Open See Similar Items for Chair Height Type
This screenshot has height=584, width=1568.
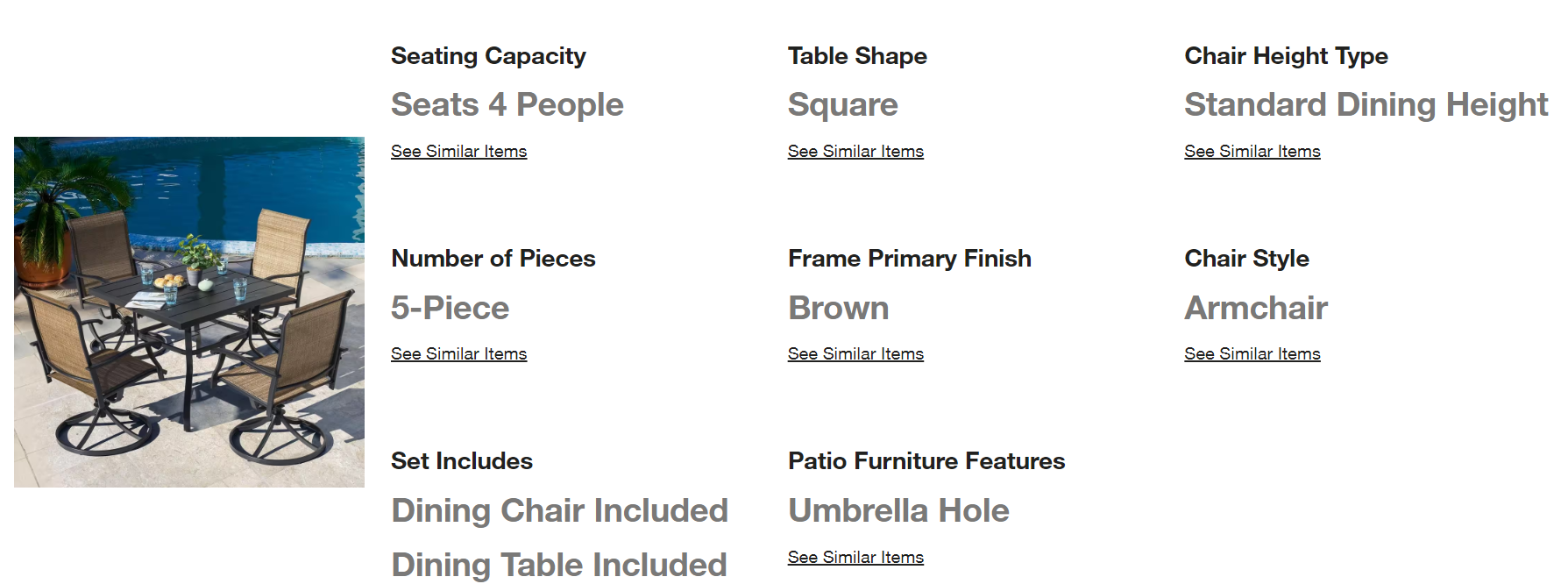coord(1252,151)
